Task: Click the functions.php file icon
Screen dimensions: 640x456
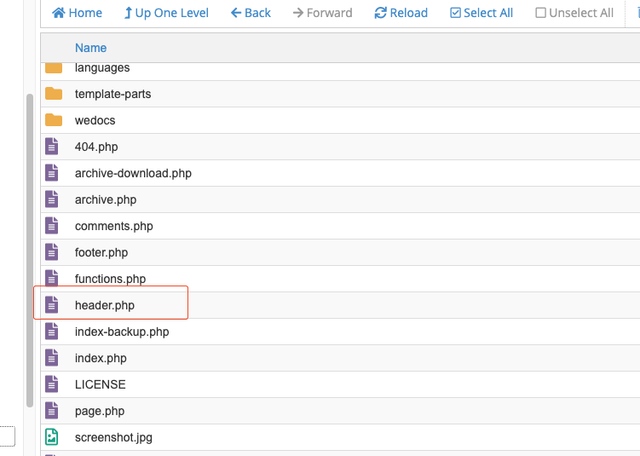Action: click(x=51, y=278)
